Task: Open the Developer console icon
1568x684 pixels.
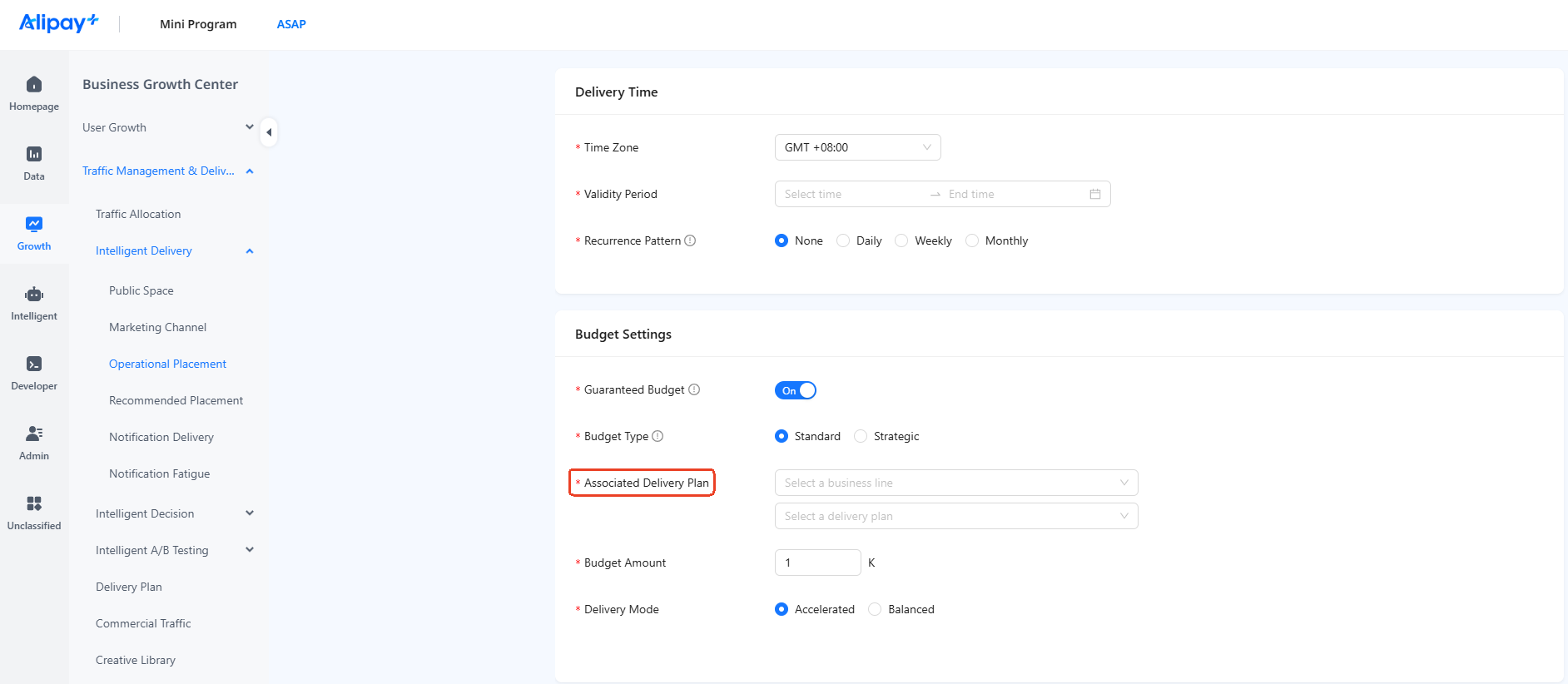Action: coord(34,364)
